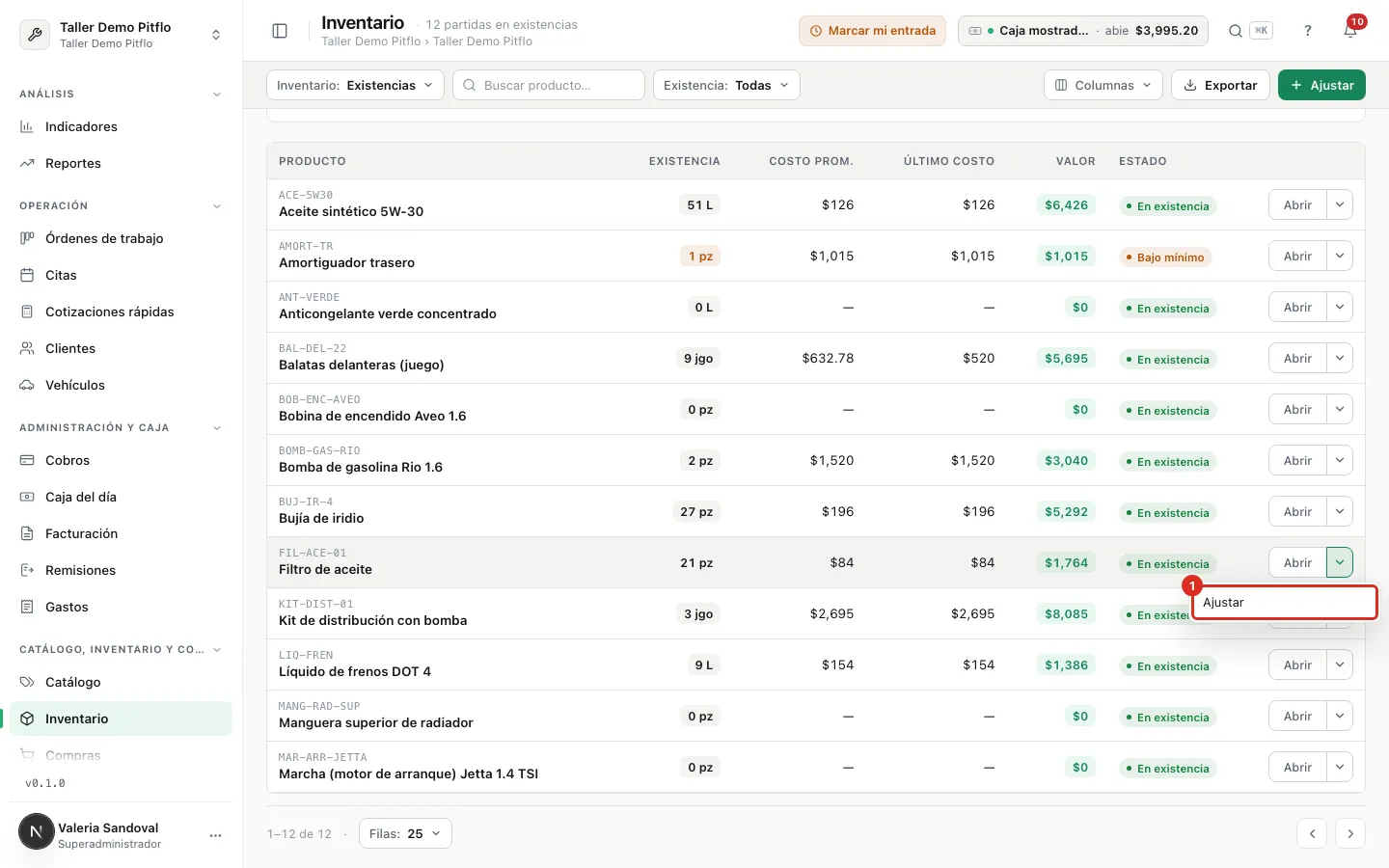Toggle the sidebar panel icon

280,31
